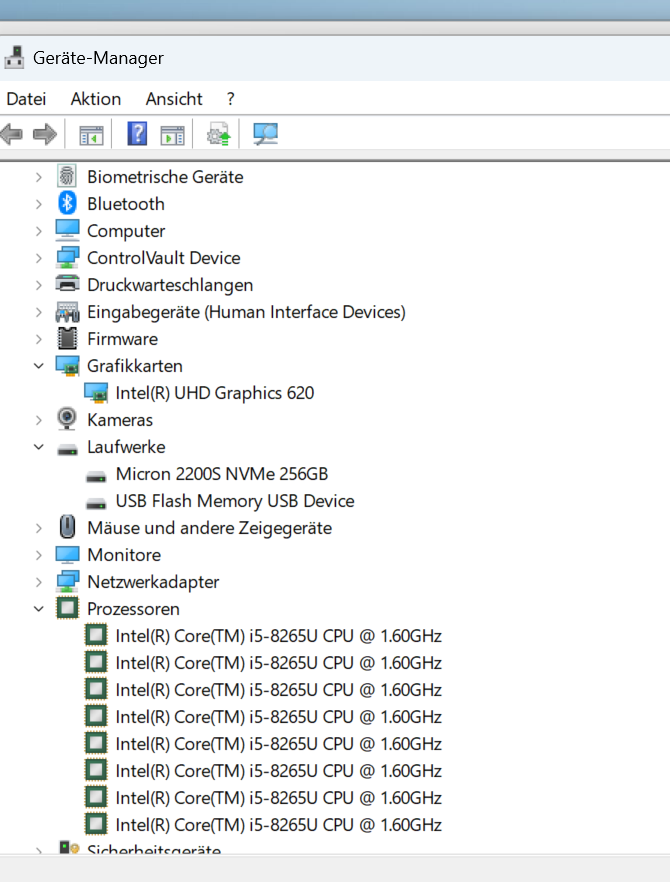Image resolution: width=670 pixels, height=882 pixels.
Task: Select the Eingabegeräte (Human Interface Devices) label
Action: click(x=246, y=312)
